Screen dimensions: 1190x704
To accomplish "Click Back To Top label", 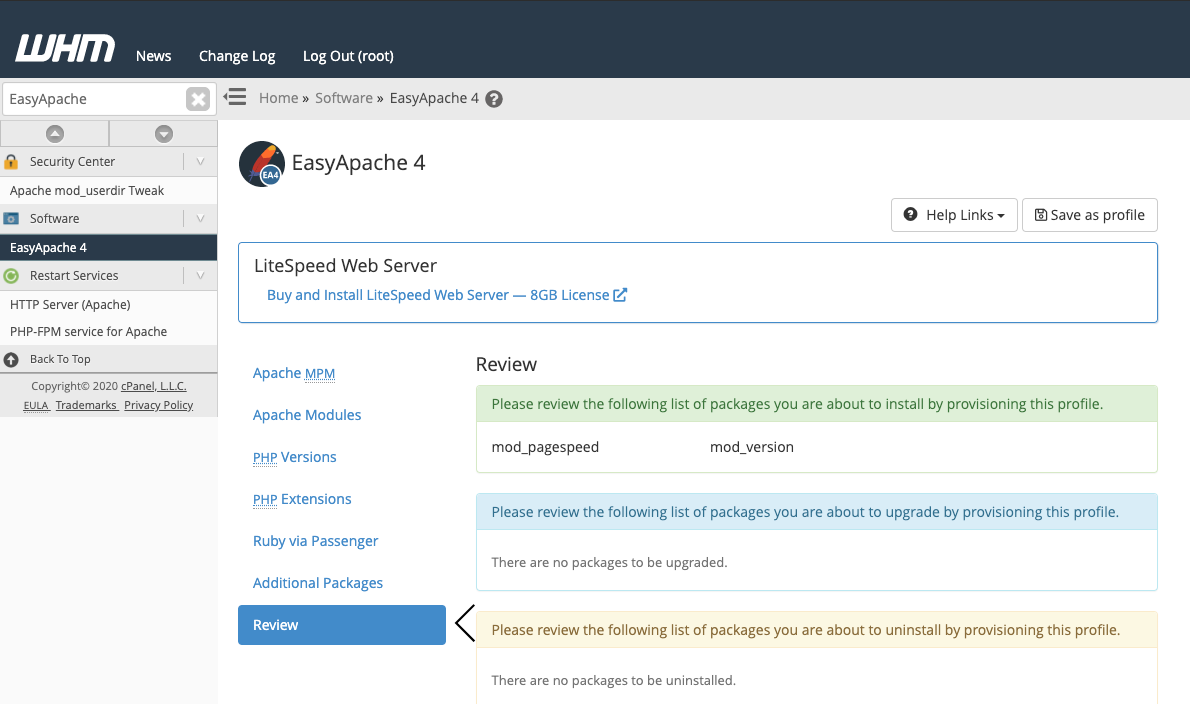I will coord(60,360).
